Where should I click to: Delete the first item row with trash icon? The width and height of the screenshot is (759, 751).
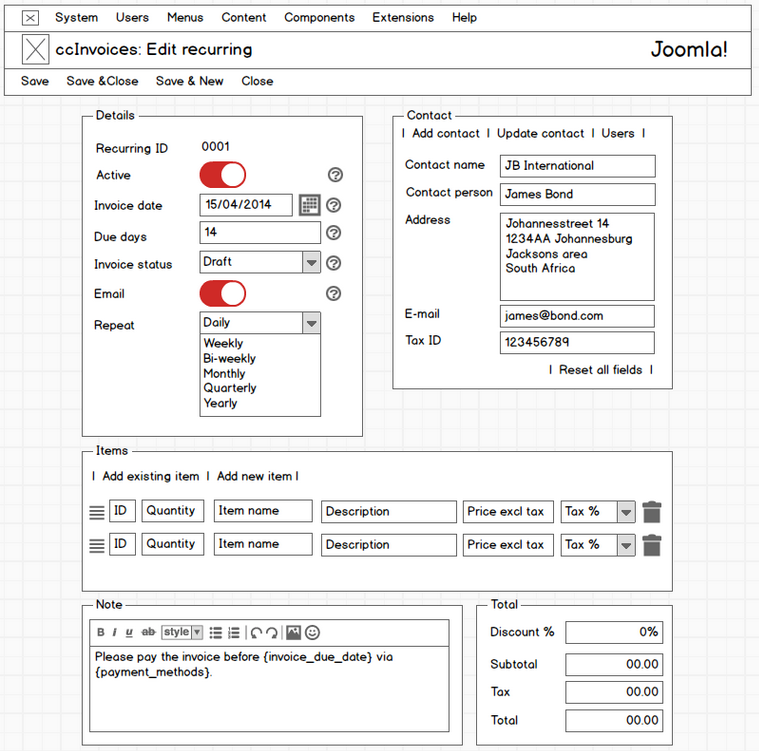[x=652, y=512]
